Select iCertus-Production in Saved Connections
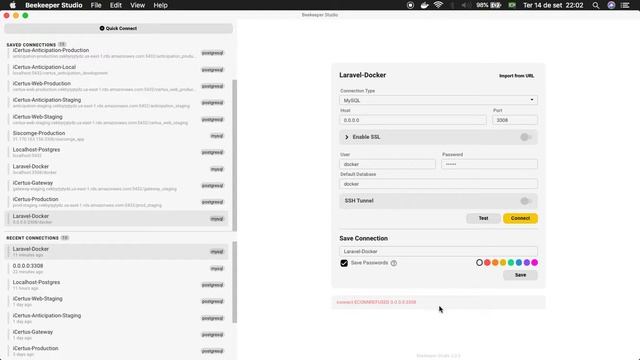 117,202
